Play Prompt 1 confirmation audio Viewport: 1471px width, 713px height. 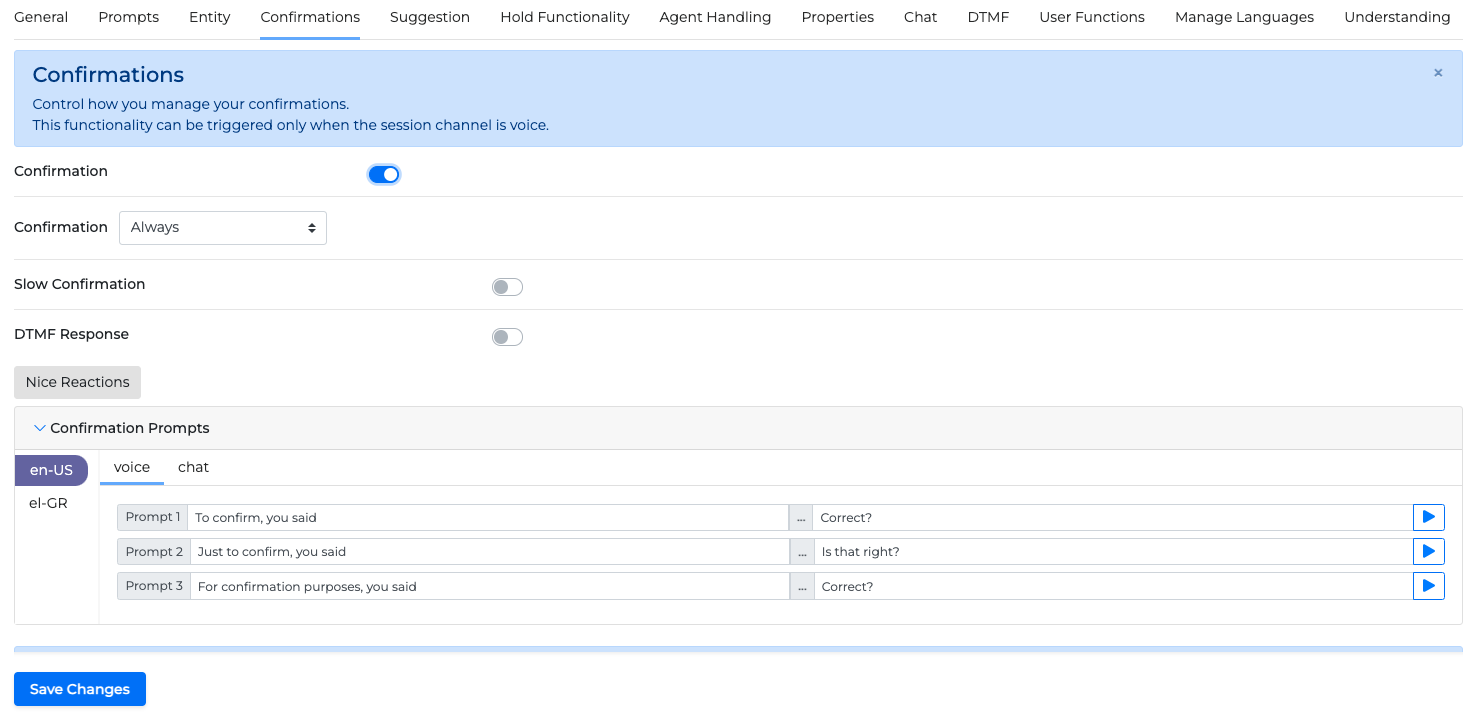tap(1428, 517)
